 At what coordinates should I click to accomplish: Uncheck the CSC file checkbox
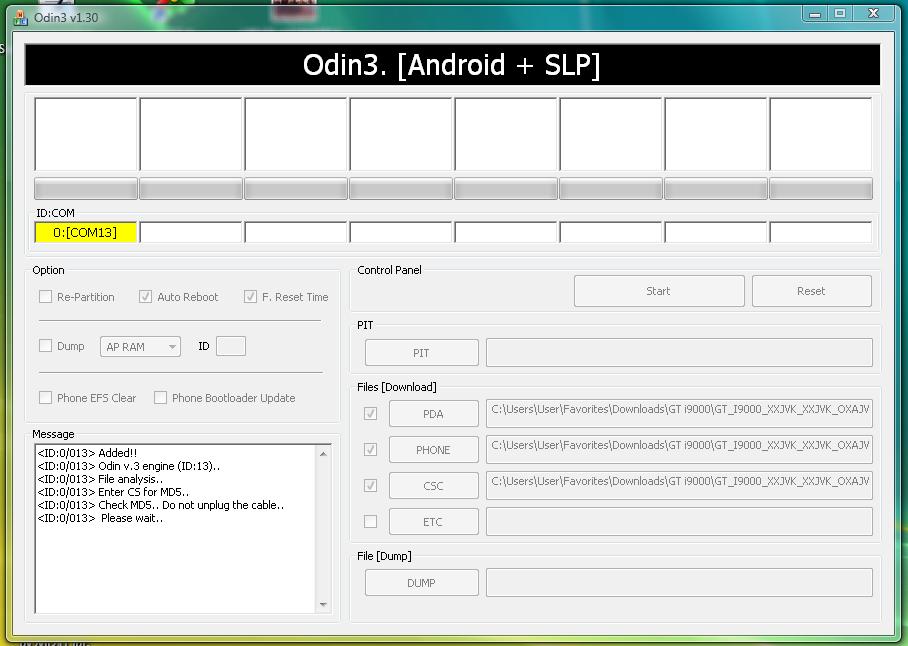(370, 485)
